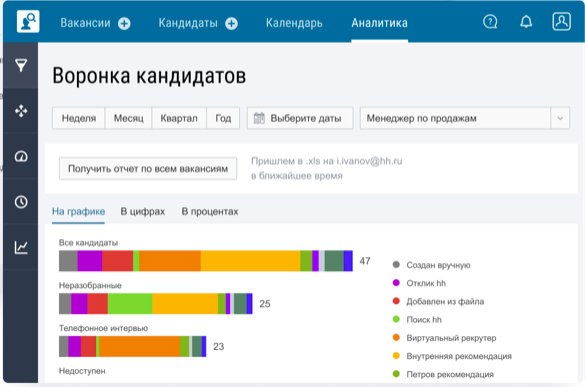
Task: Open Выберите даты date picker
Action: click(300, 118)
